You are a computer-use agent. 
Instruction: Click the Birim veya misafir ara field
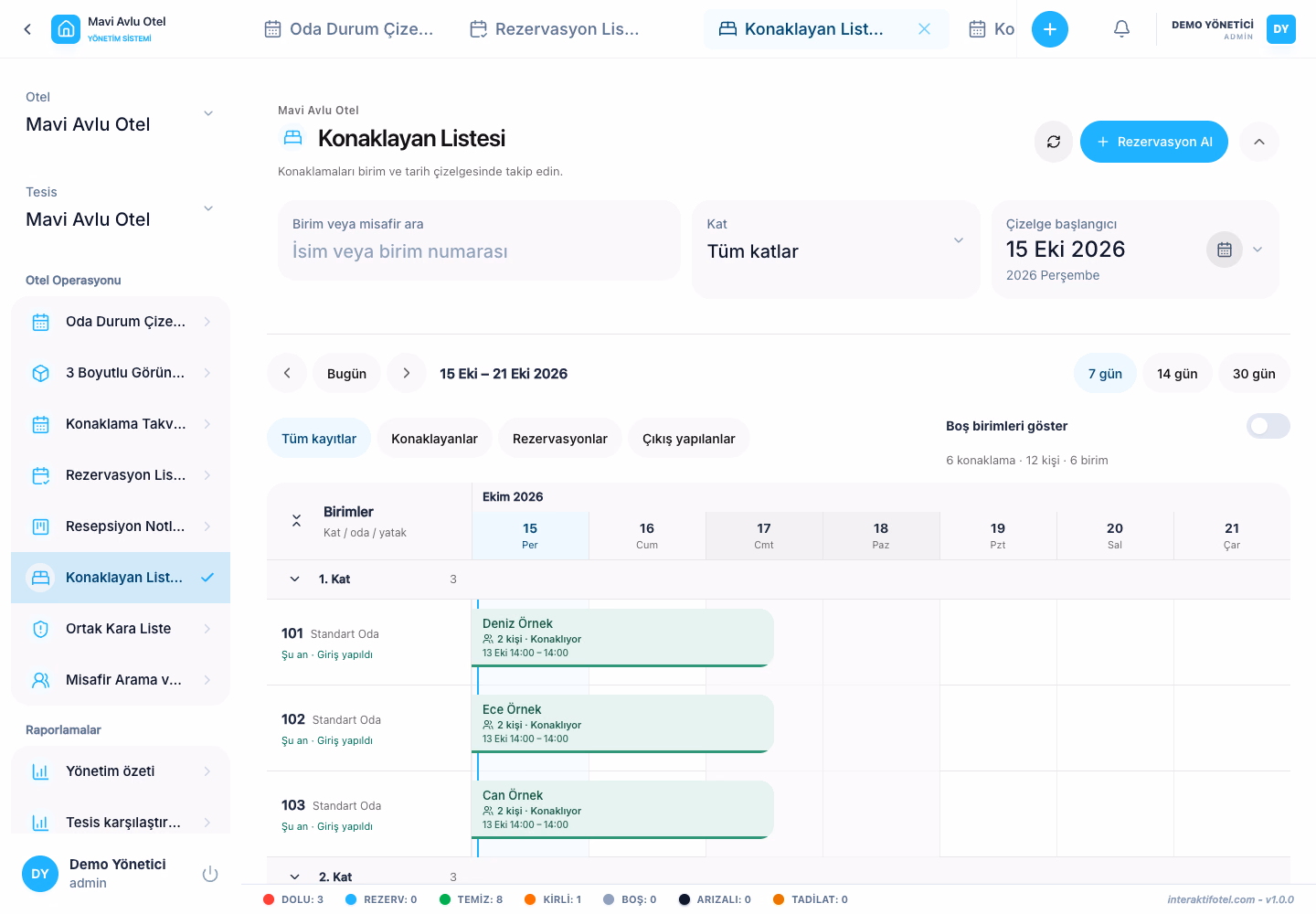pyautogui.click(x=479, y=240)
